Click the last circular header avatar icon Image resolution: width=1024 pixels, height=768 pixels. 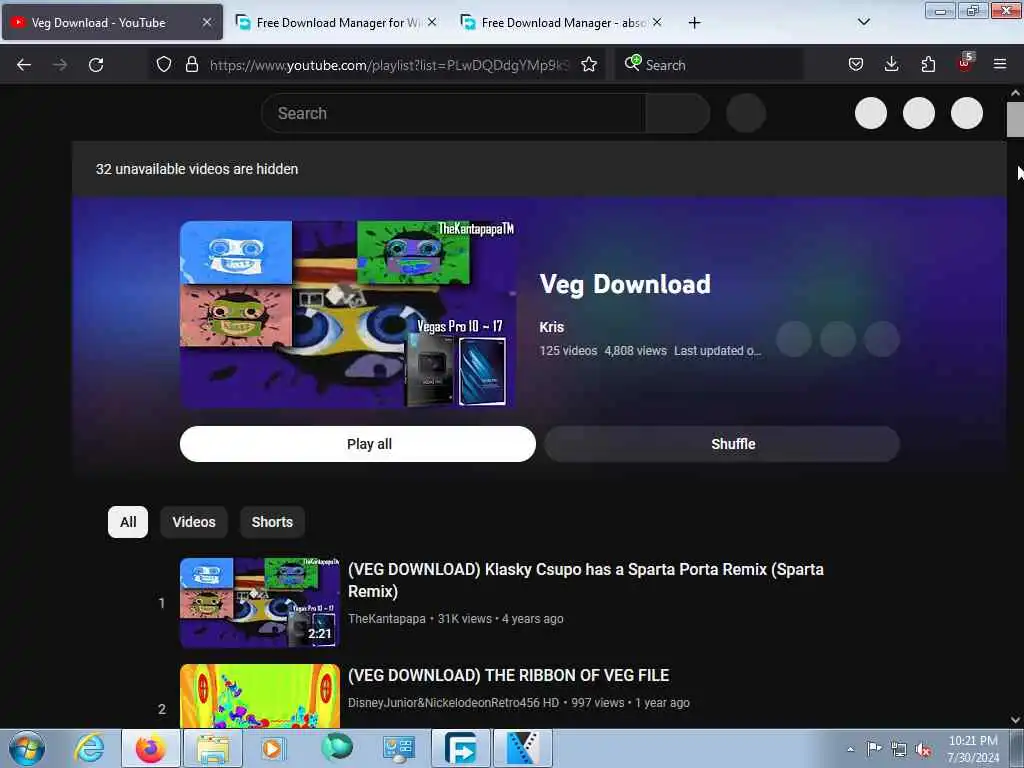point(967,113)
